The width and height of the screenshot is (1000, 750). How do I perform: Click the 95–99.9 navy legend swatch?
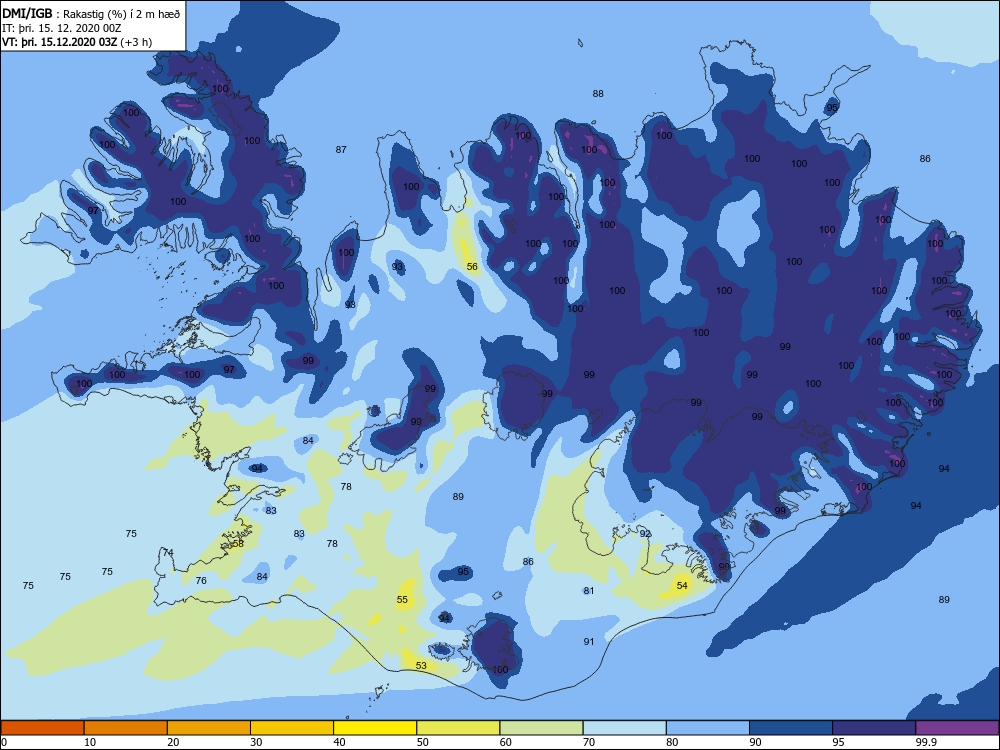click(874, 728)
